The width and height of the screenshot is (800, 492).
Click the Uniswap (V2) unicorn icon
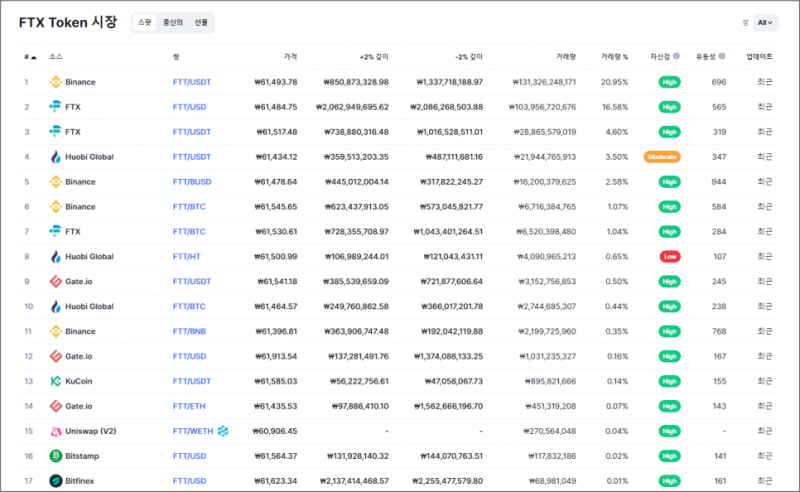tap(56, 431)
